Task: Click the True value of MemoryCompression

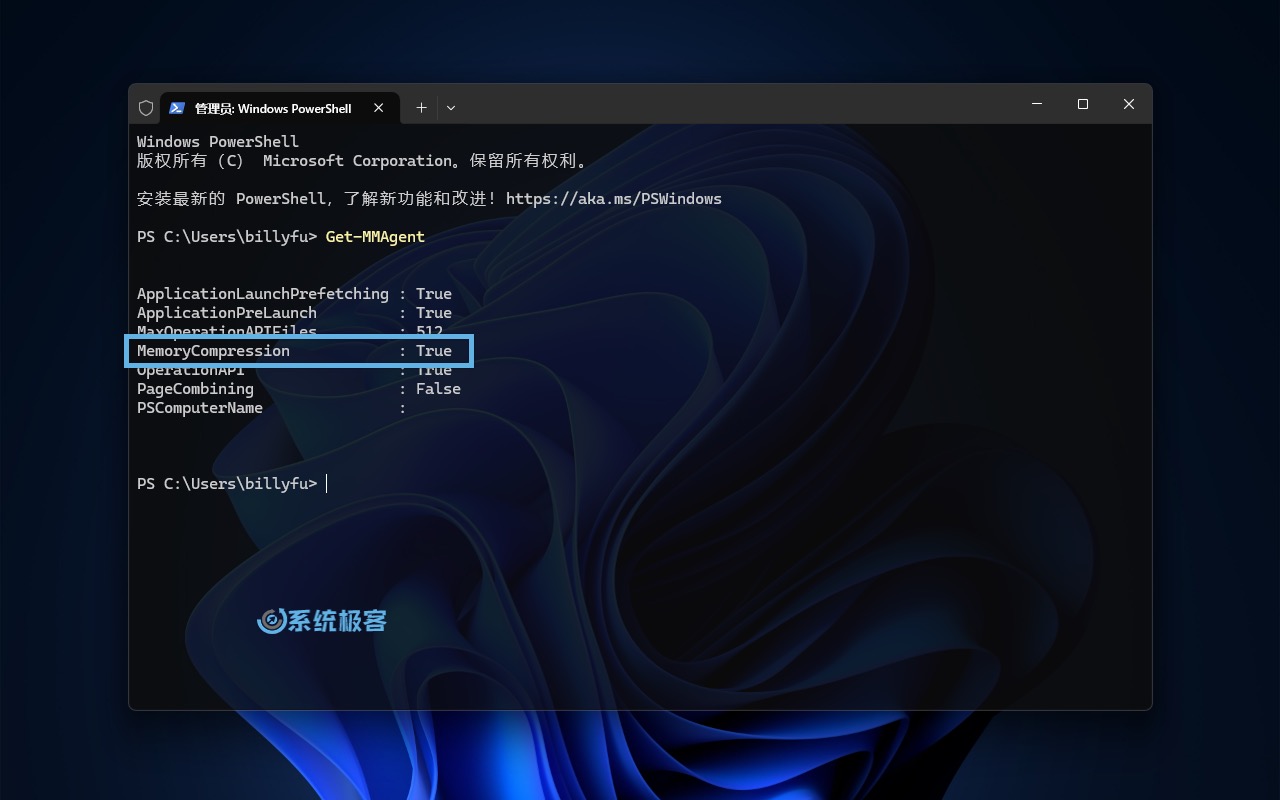Action: (x=434, y=351)
